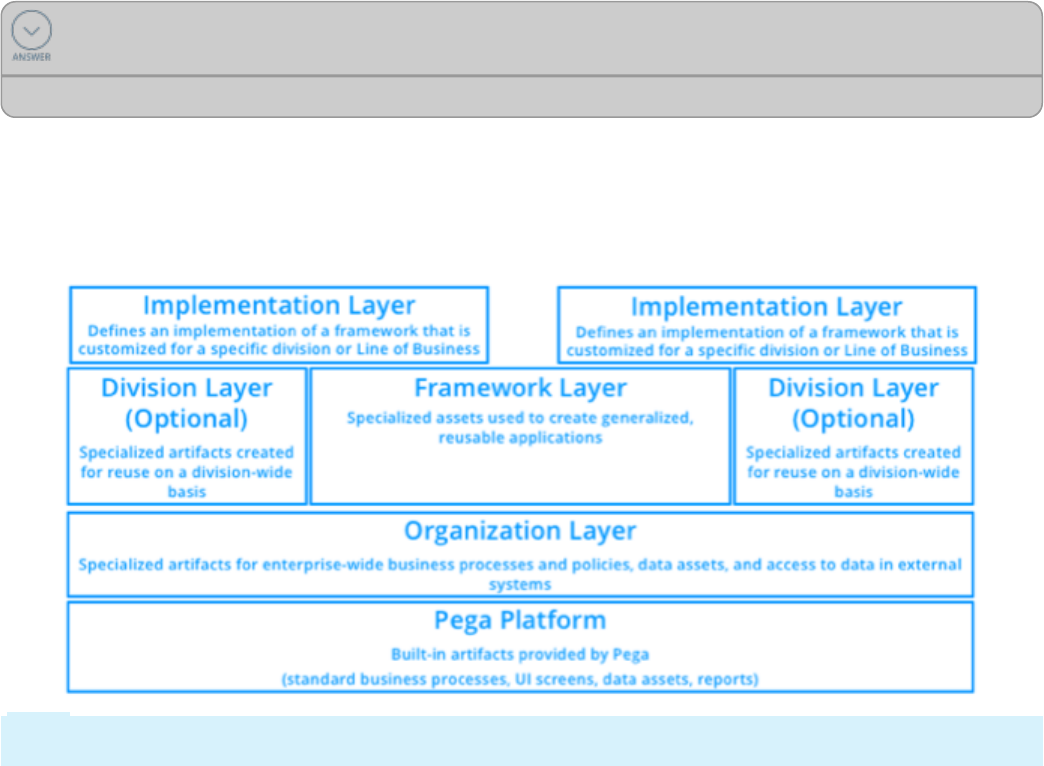Select the Pega Platform heading
The width and height of the screenshot is (1044, 766).
520,620
